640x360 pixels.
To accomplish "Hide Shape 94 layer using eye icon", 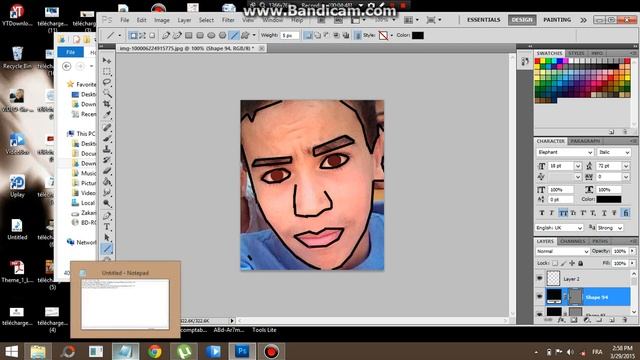I will tap(540, 297).
